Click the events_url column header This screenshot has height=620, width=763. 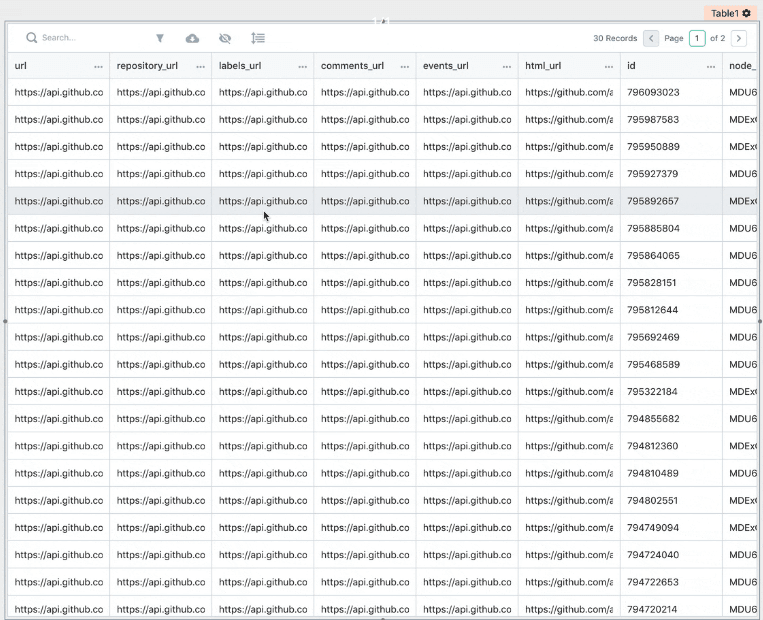(467, 66)
